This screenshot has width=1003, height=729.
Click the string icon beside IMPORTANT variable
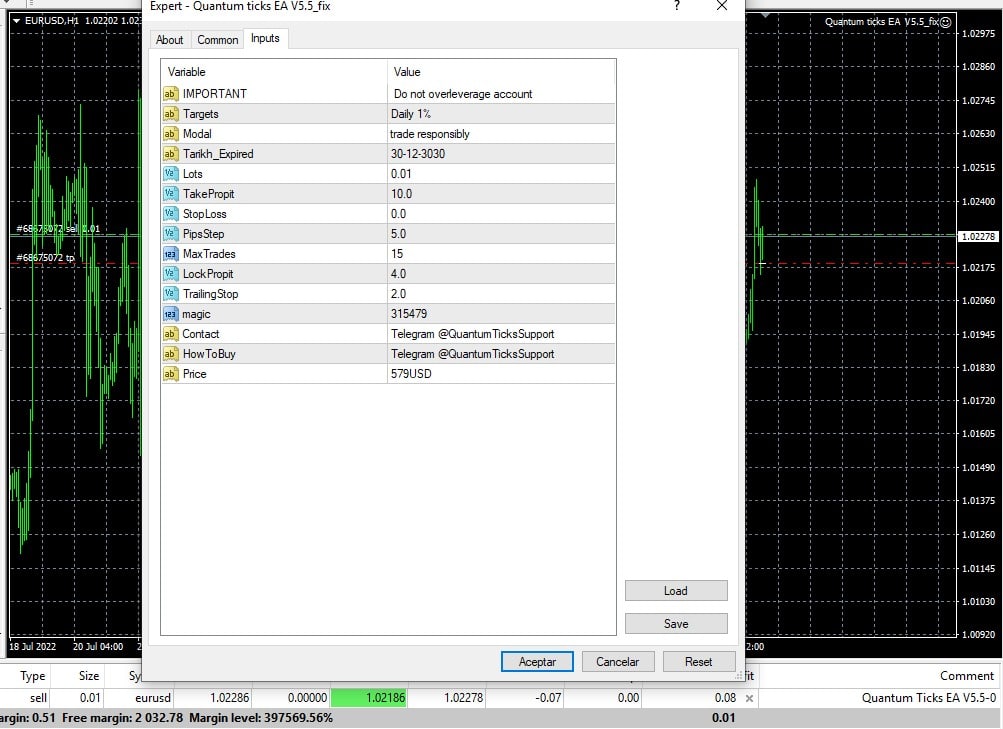170,94
